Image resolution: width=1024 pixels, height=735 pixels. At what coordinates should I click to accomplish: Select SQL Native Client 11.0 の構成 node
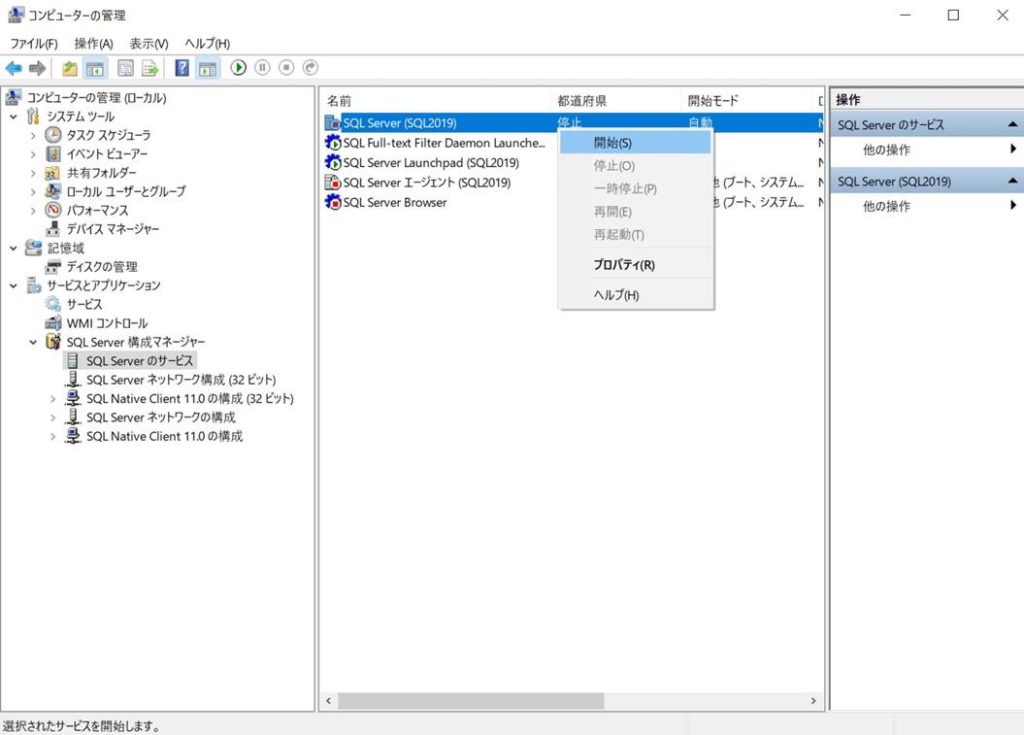165,436
